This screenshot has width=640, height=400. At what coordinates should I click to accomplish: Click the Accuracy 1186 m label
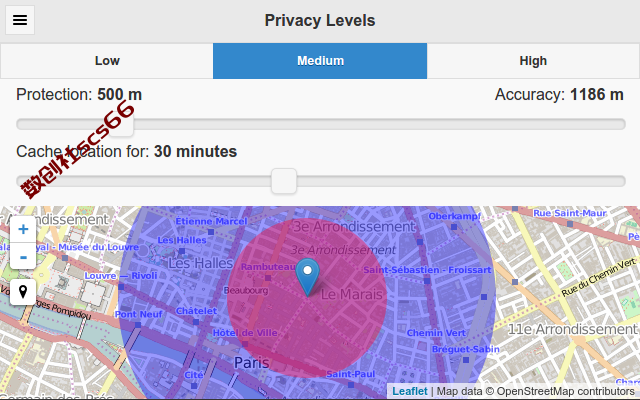click(559, 95)
